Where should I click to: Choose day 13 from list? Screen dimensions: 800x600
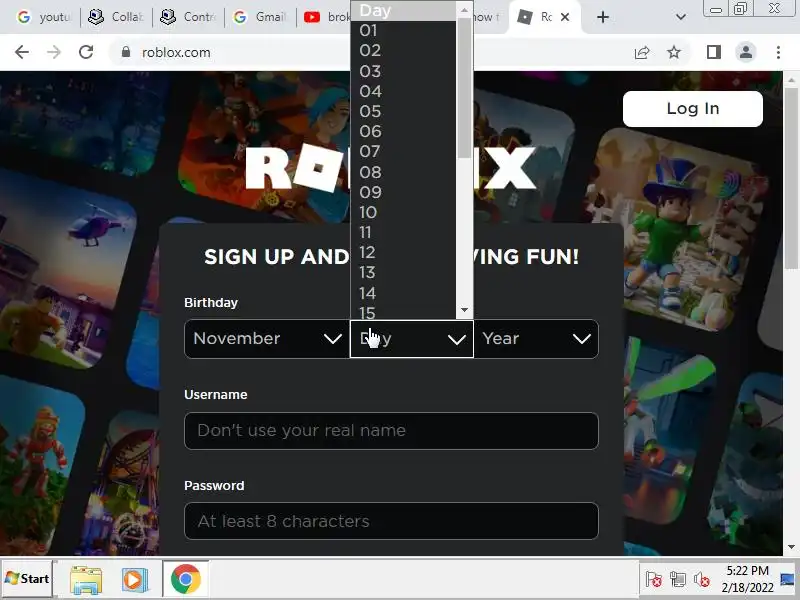pos(403,272)
